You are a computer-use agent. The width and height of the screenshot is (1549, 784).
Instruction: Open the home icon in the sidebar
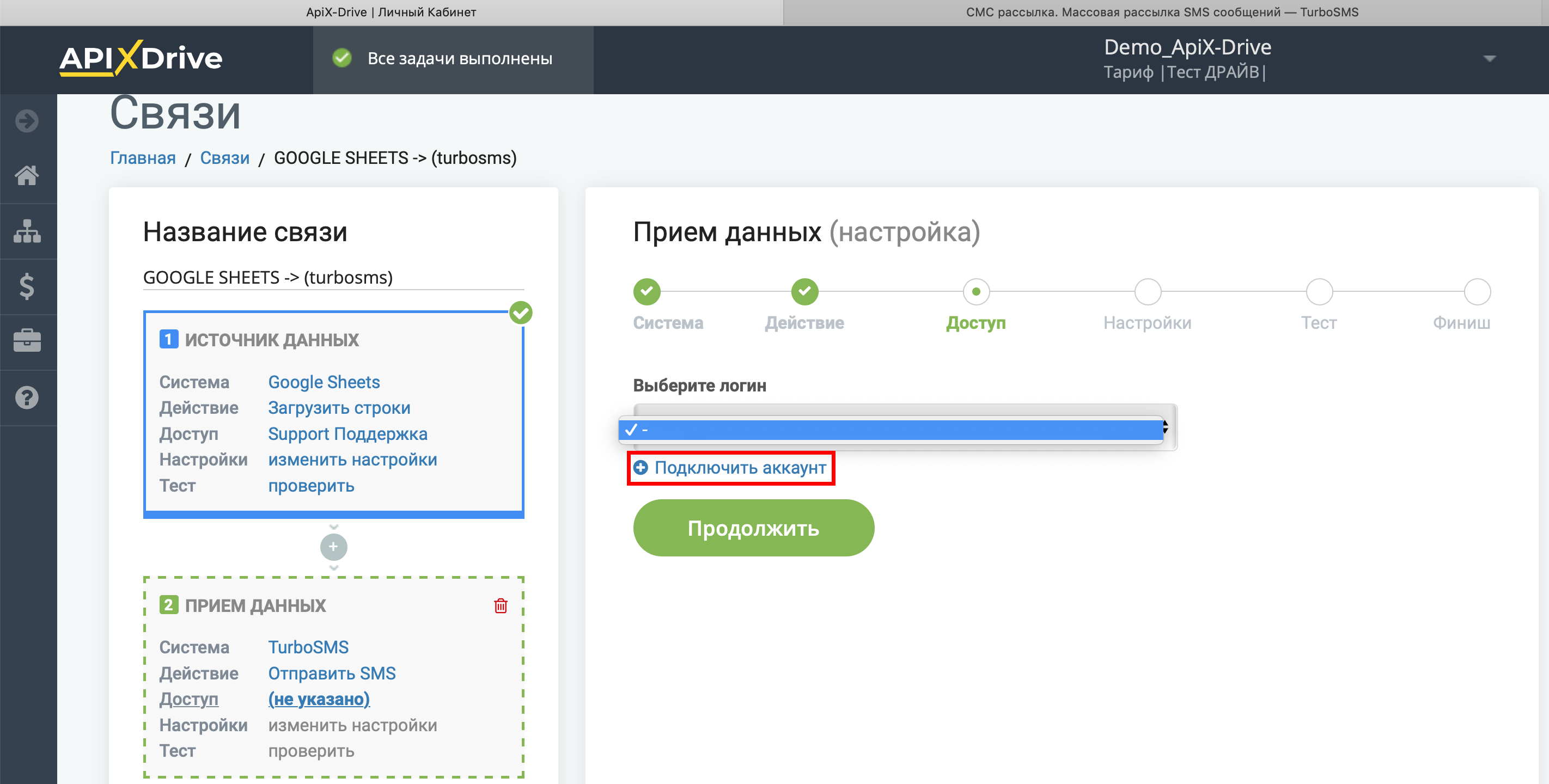pos(27,175)
